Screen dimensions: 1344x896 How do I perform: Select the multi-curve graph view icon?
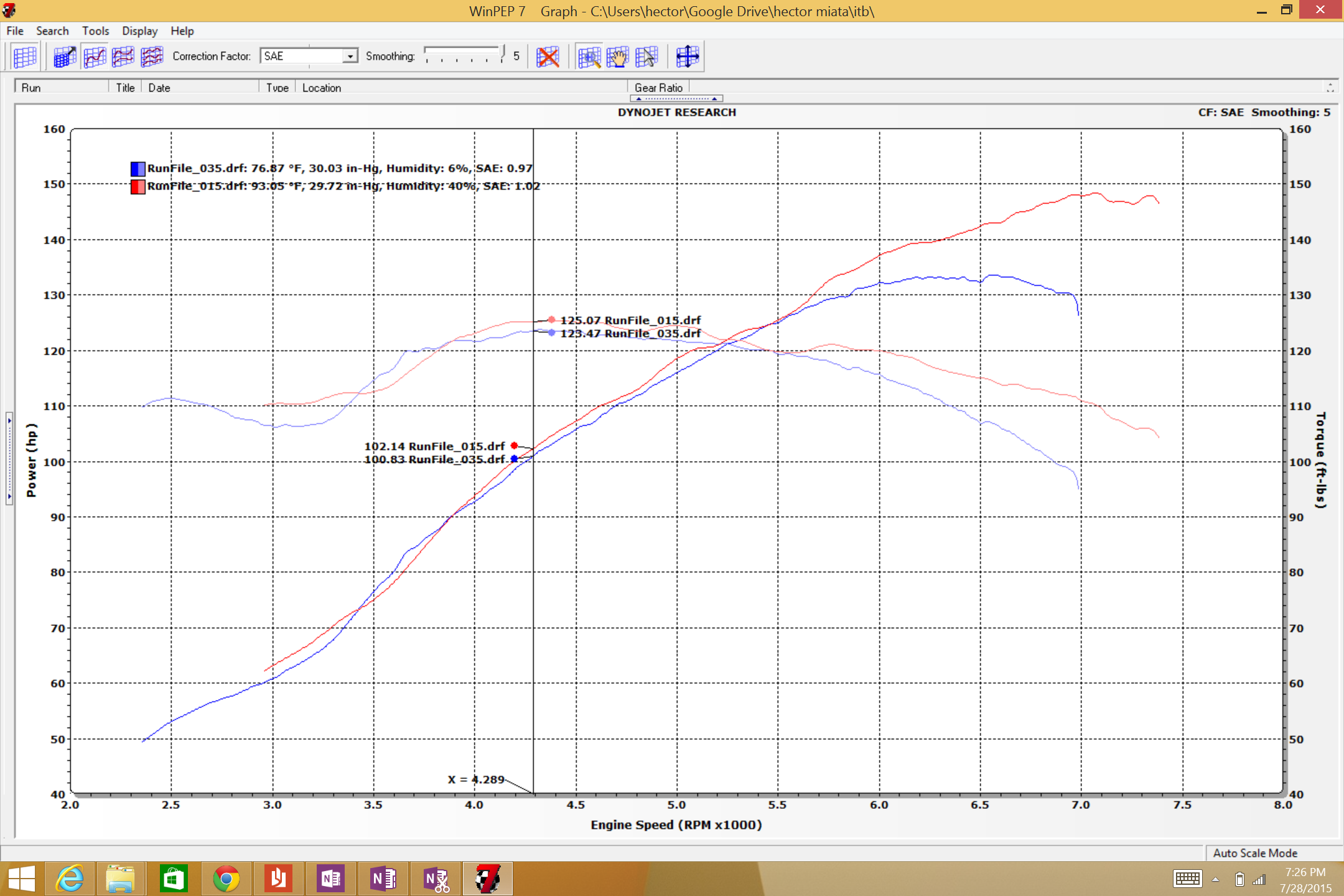point(152,57)
